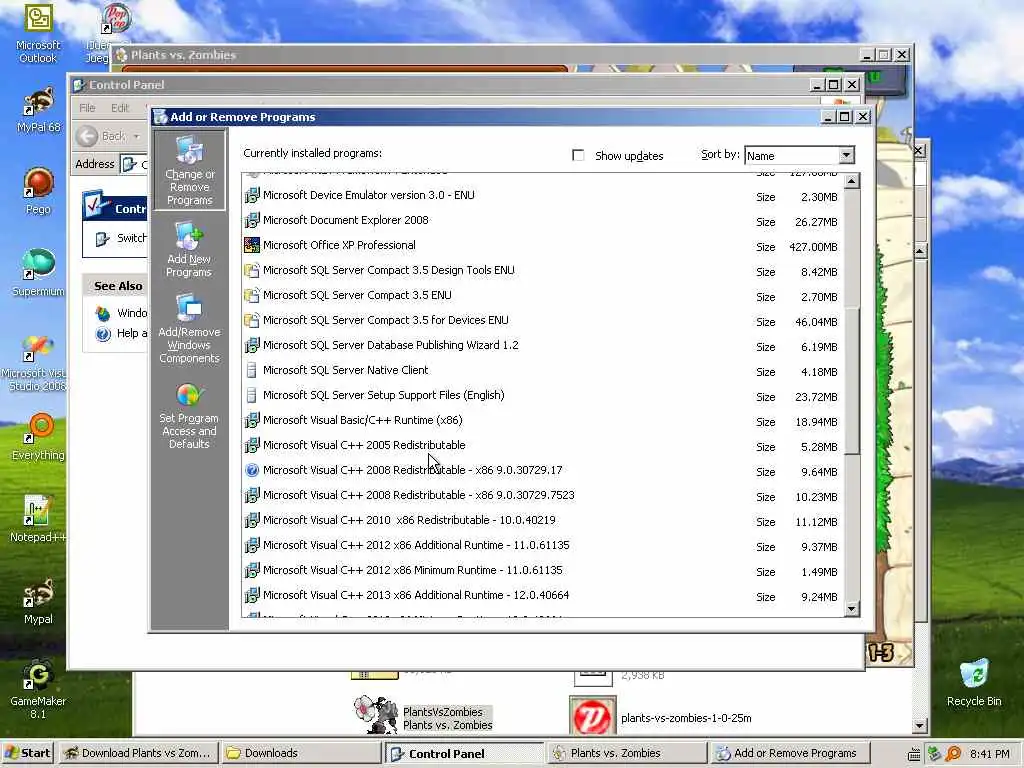Click icon for SQL Server Database Publishing Wizard 1.2
1024x768 pixels.
pos(251,345)
